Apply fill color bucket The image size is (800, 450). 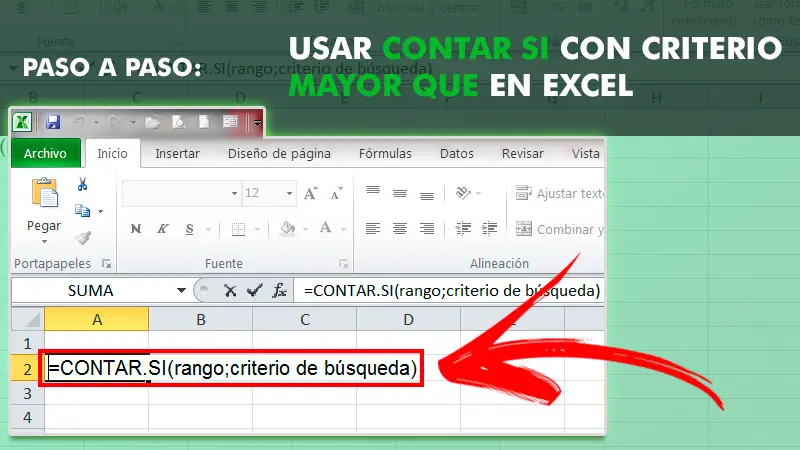coord(288,229)
